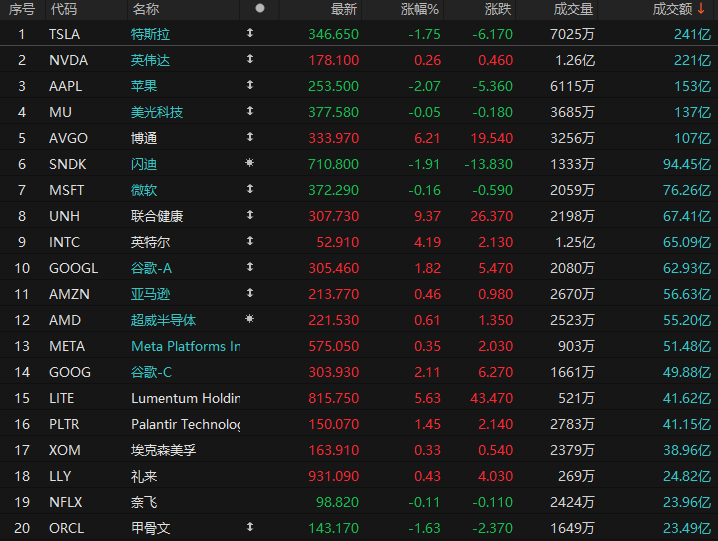Select the Palantir Technologies name cell
This screenshot has width=718, height=541.
(x=185, y=424)
